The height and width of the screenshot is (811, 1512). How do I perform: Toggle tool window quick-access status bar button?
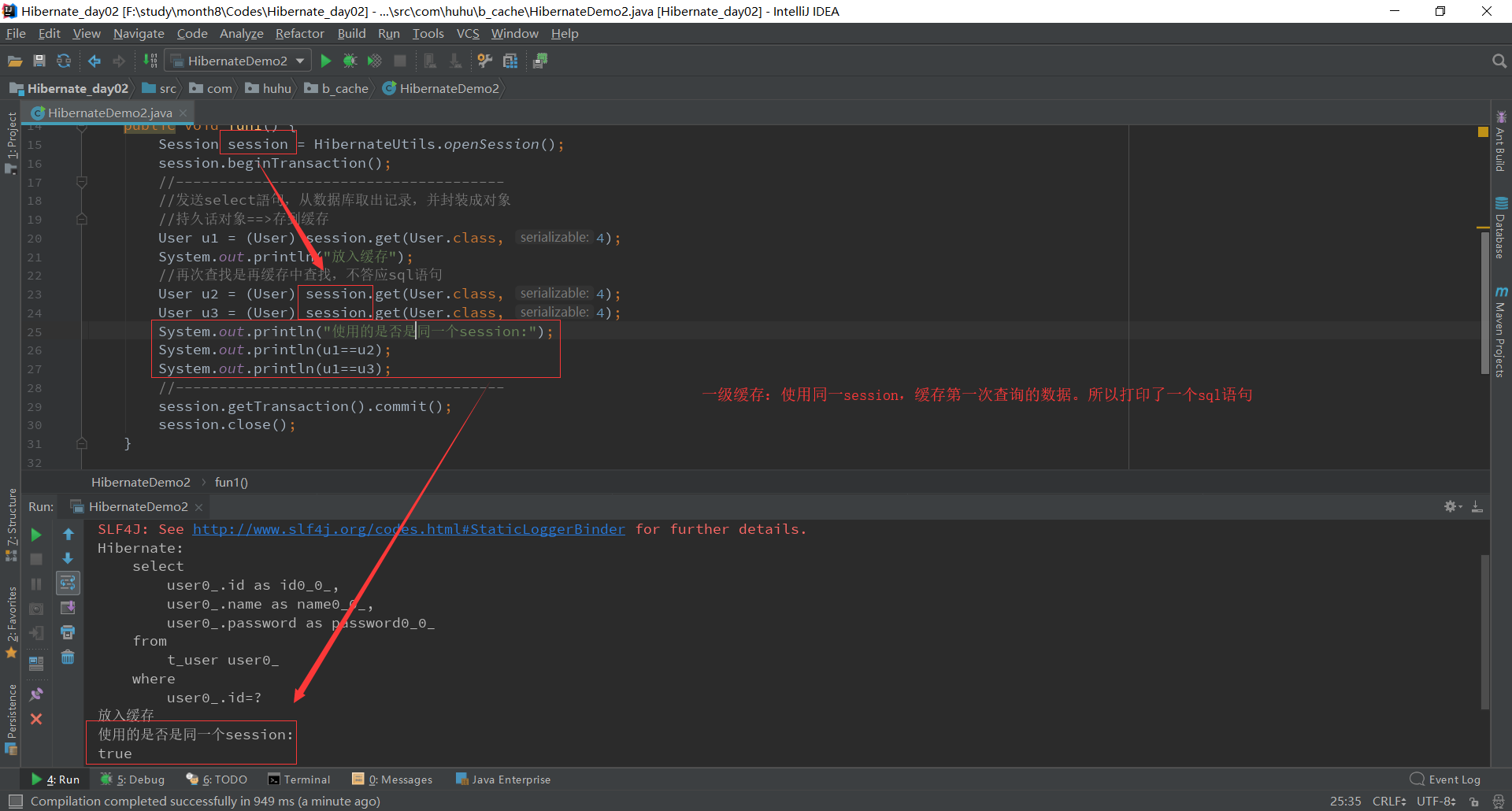pyautogui.click(x=14, y=801)
